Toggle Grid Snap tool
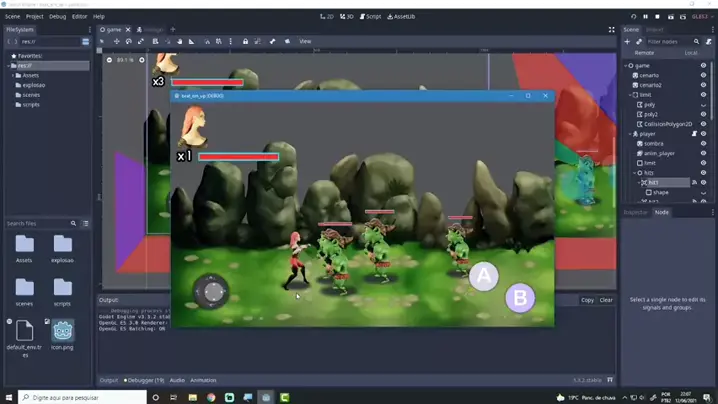718x404 pixels. pyautogui.click(x=219, y=41)
